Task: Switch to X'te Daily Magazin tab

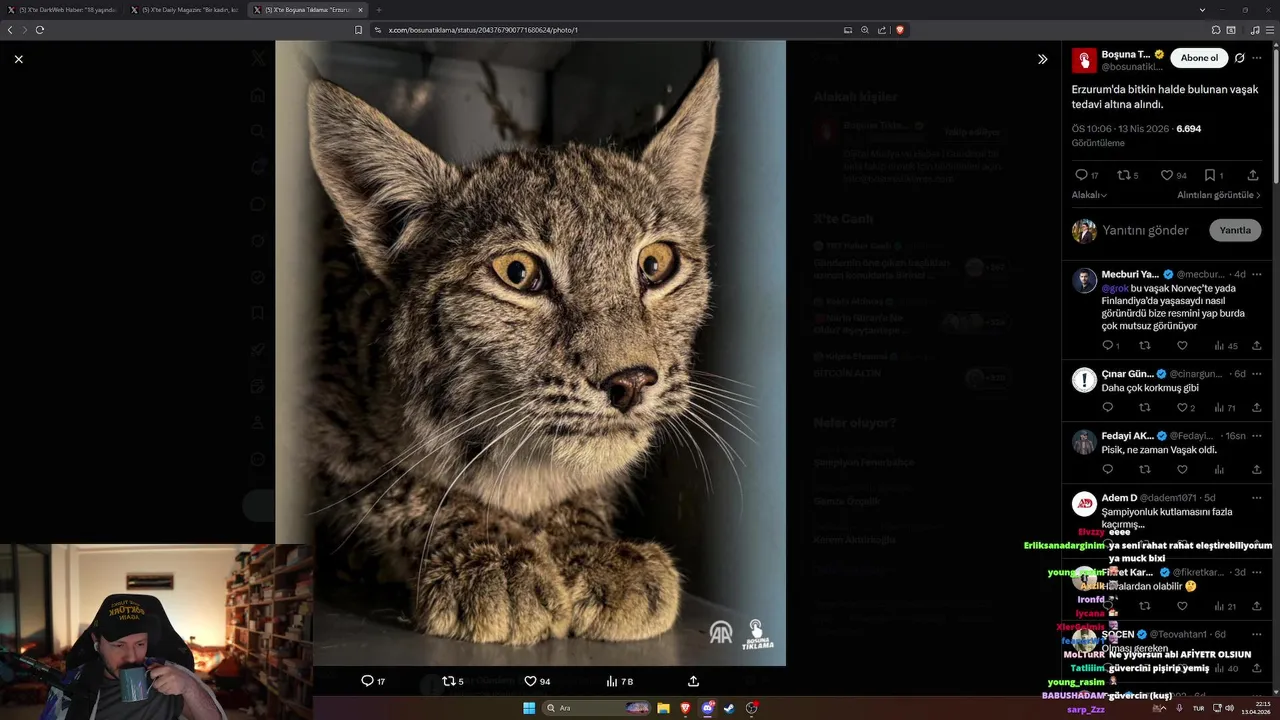Action: tap(184, 10)
